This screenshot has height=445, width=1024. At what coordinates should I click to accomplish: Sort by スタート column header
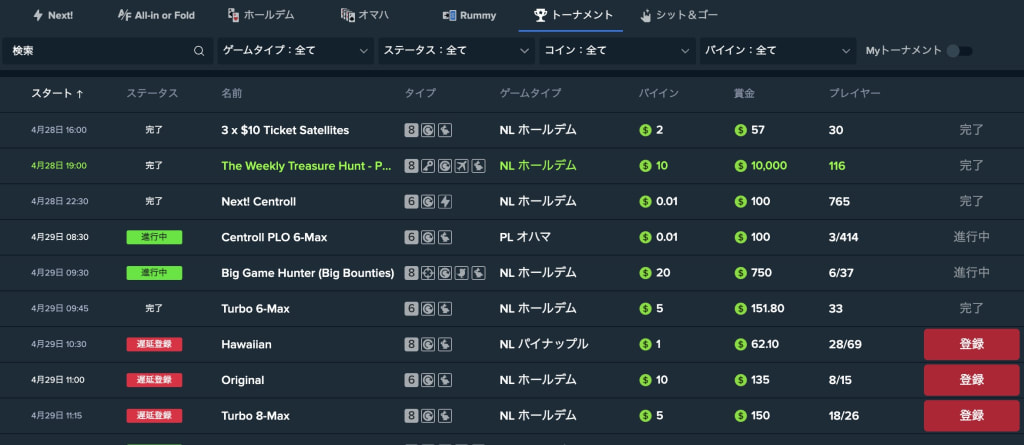point(57,93)
